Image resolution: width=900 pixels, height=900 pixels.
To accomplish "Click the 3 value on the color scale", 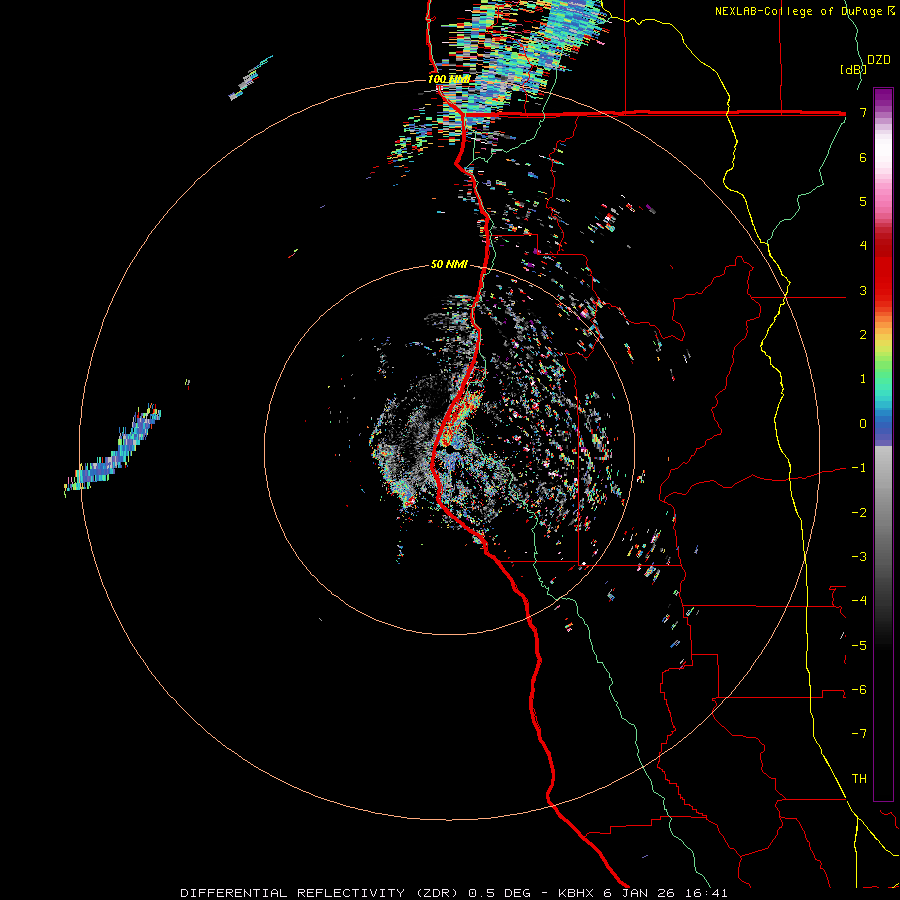I will tap(863, 290).
